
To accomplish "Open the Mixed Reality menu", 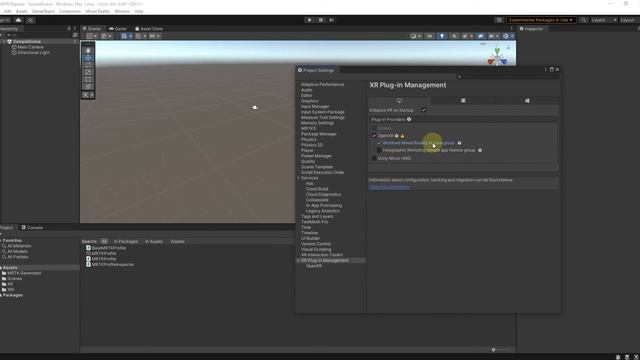I will tap(97, 11).
